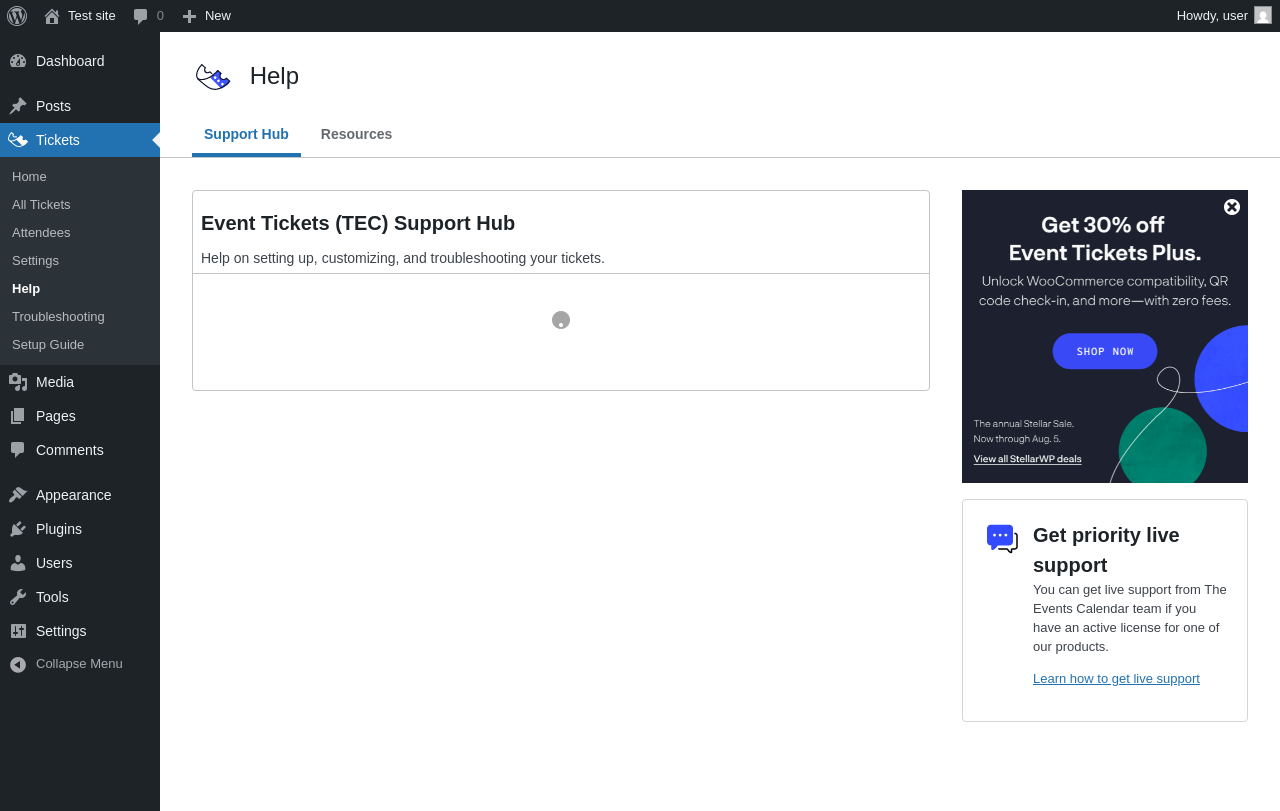Follow View all StellarWP deals link
The width and height of the screenshot is (1280, 811).
[1027, 459]
